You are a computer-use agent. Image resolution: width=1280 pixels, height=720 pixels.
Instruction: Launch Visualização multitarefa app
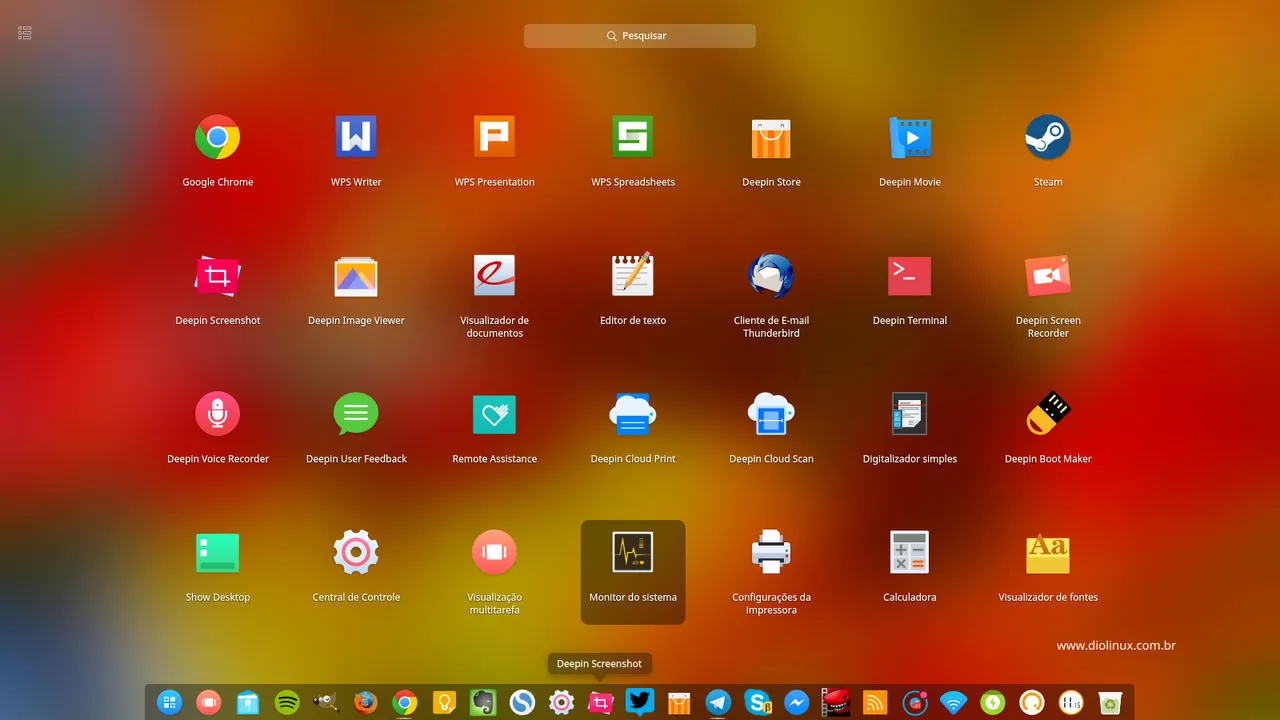[494, 552]
